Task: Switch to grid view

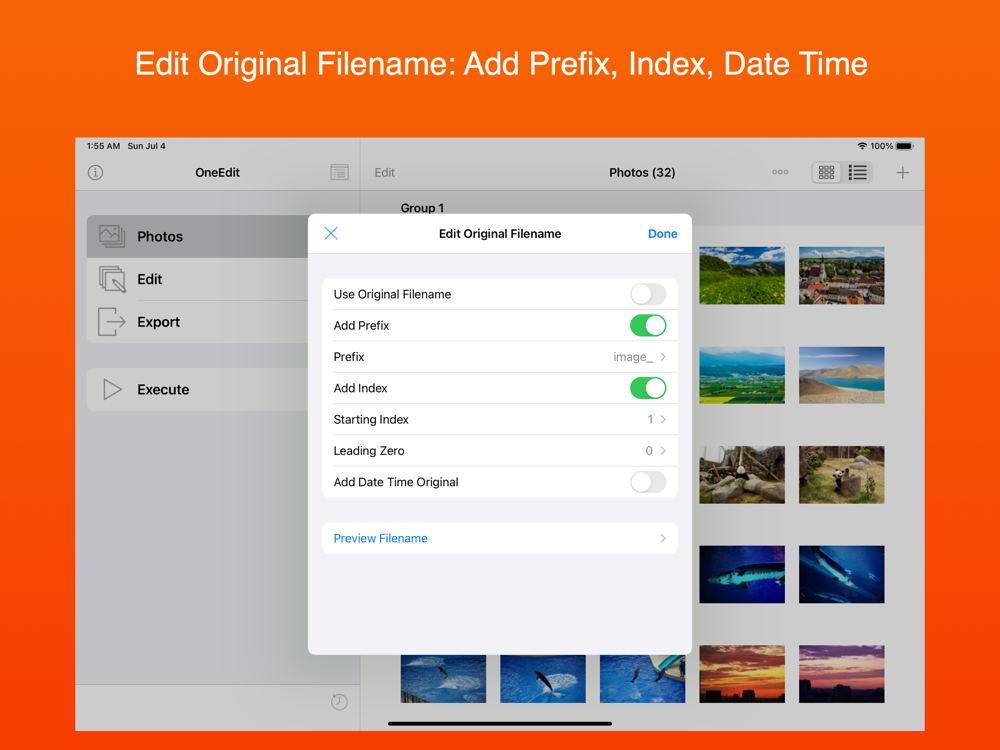Action: pyautogui.click(x=827, y=172)
